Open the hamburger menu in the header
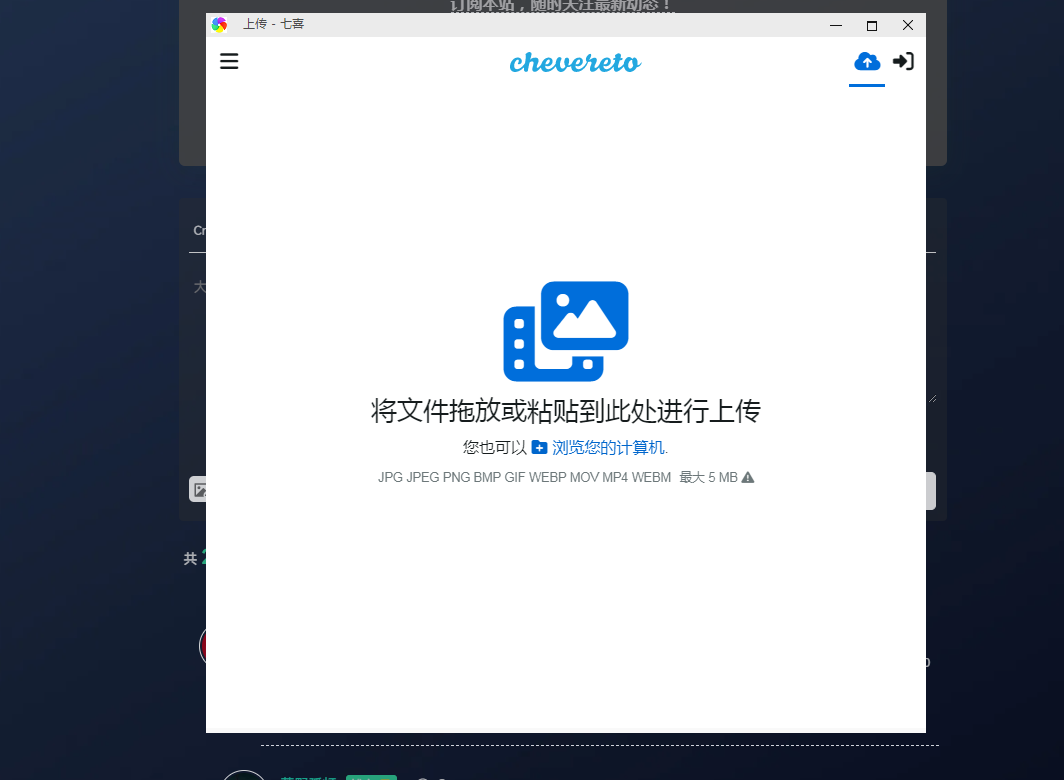 click(x=229, y=62)
